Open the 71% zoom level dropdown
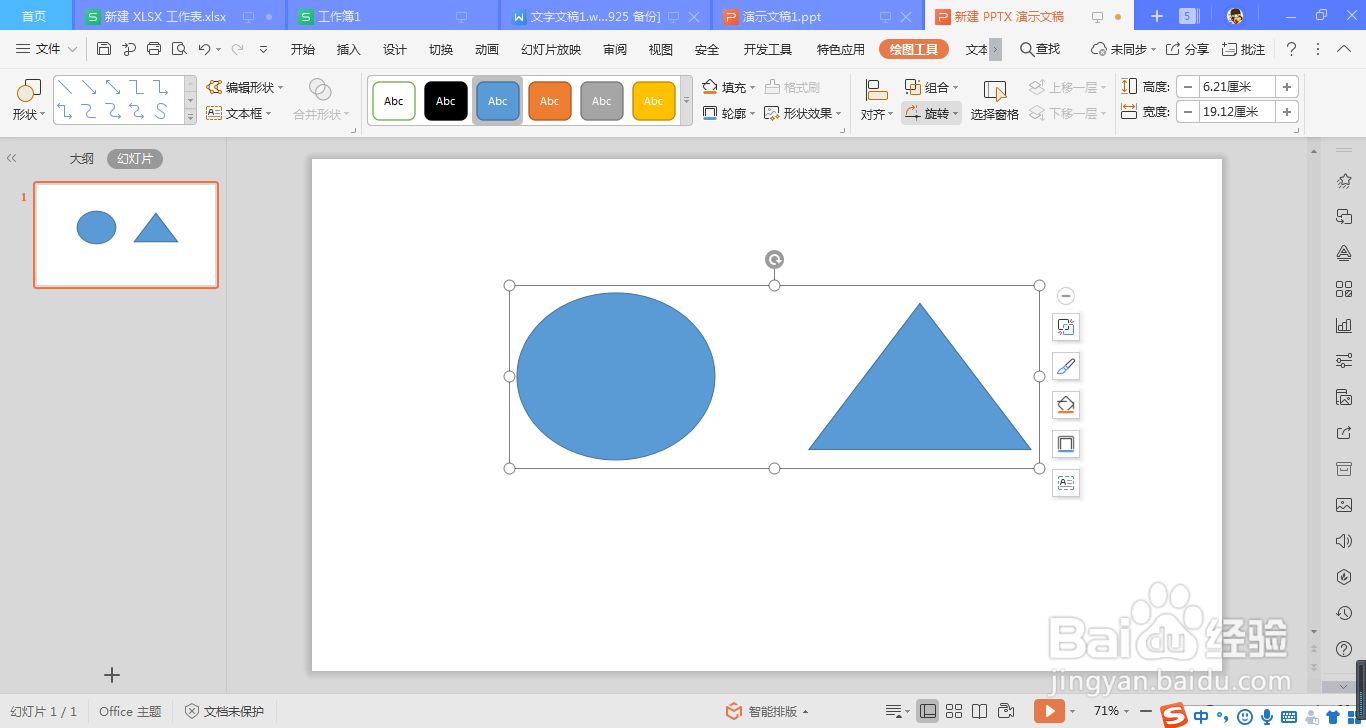 (1110, 711)
